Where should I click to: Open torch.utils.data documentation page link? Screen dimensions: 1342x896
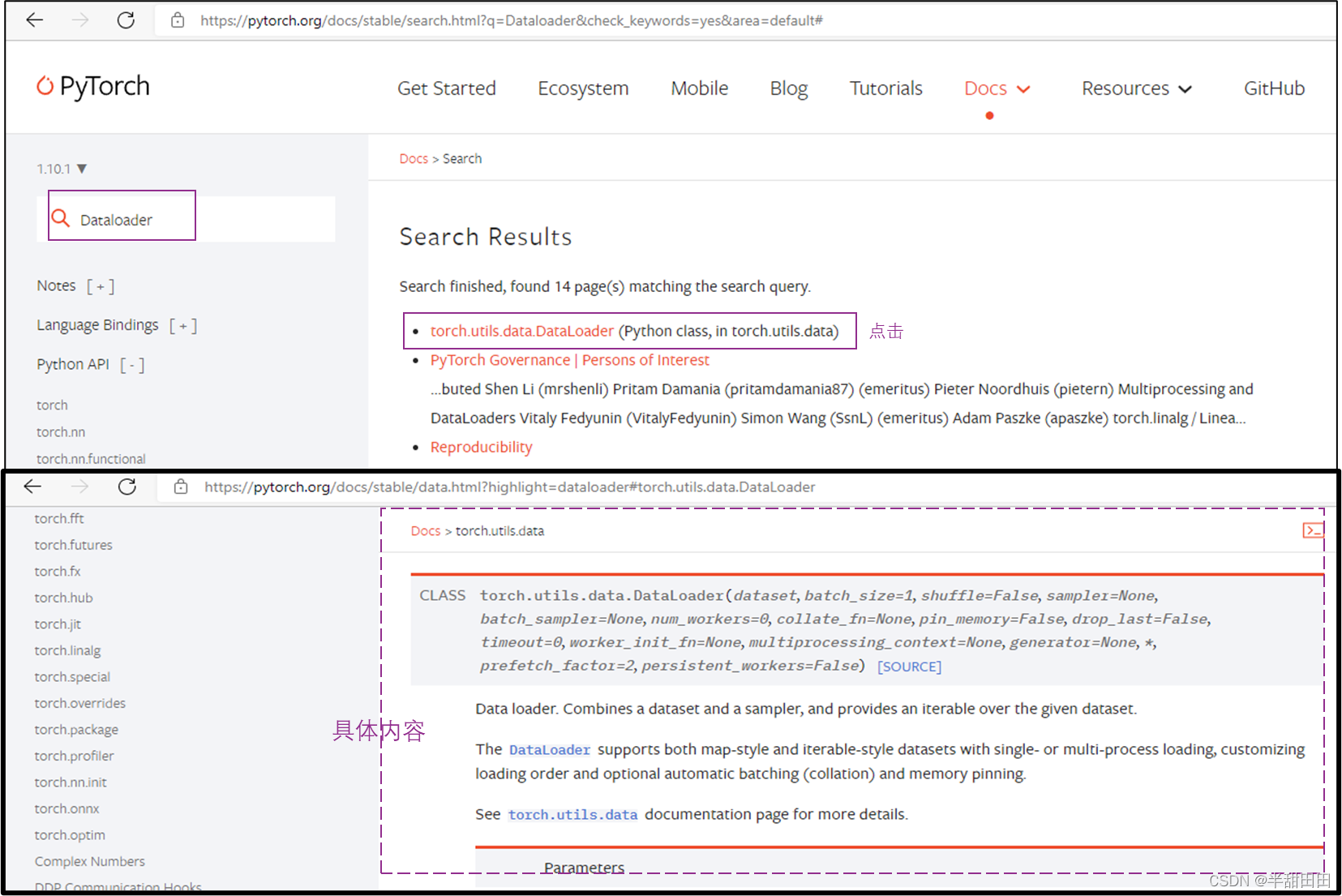tap(572, 815)
